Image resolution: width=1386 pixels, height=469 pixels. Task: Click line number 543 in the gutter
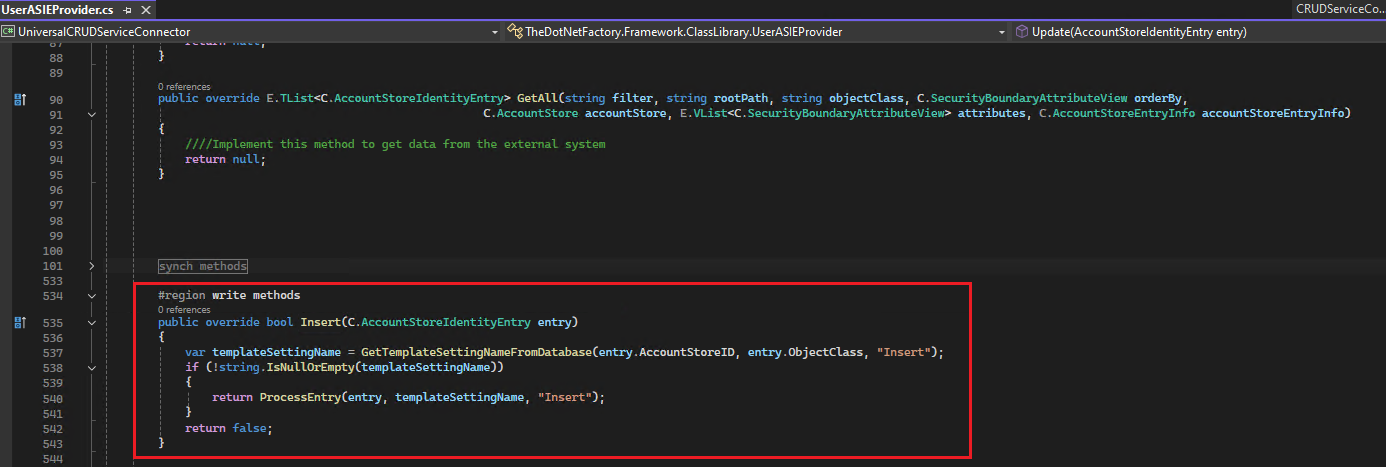tap(53, 443)
